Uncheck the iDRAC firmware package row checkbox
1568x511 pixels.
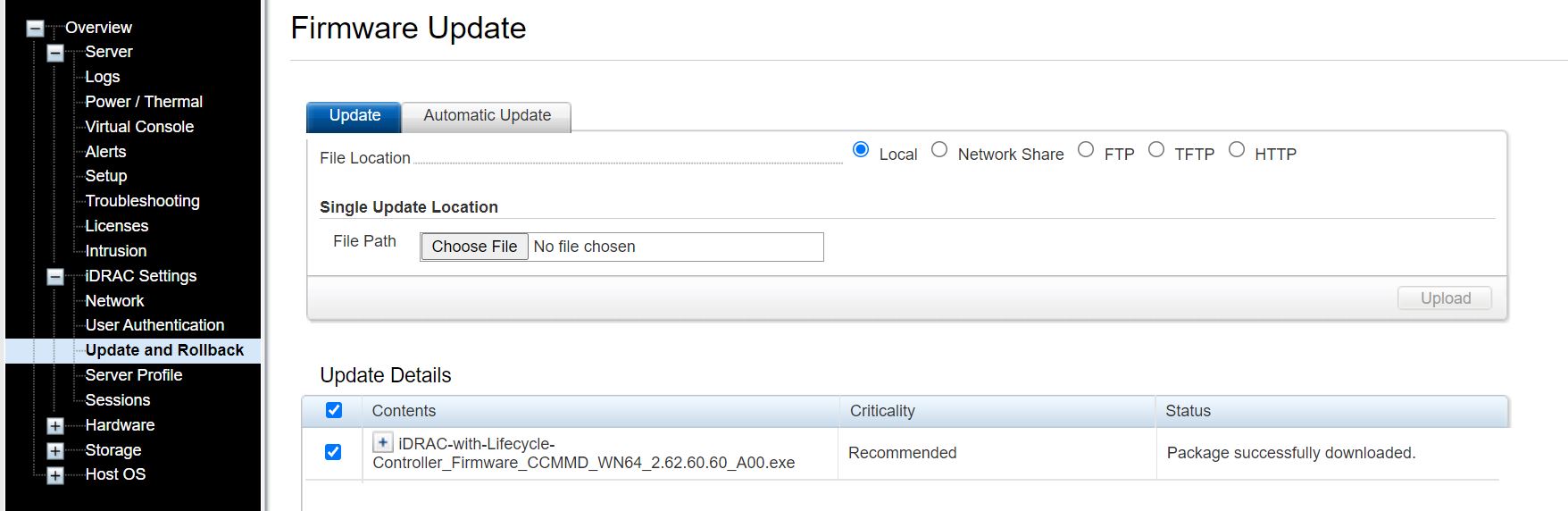[333, 452]
